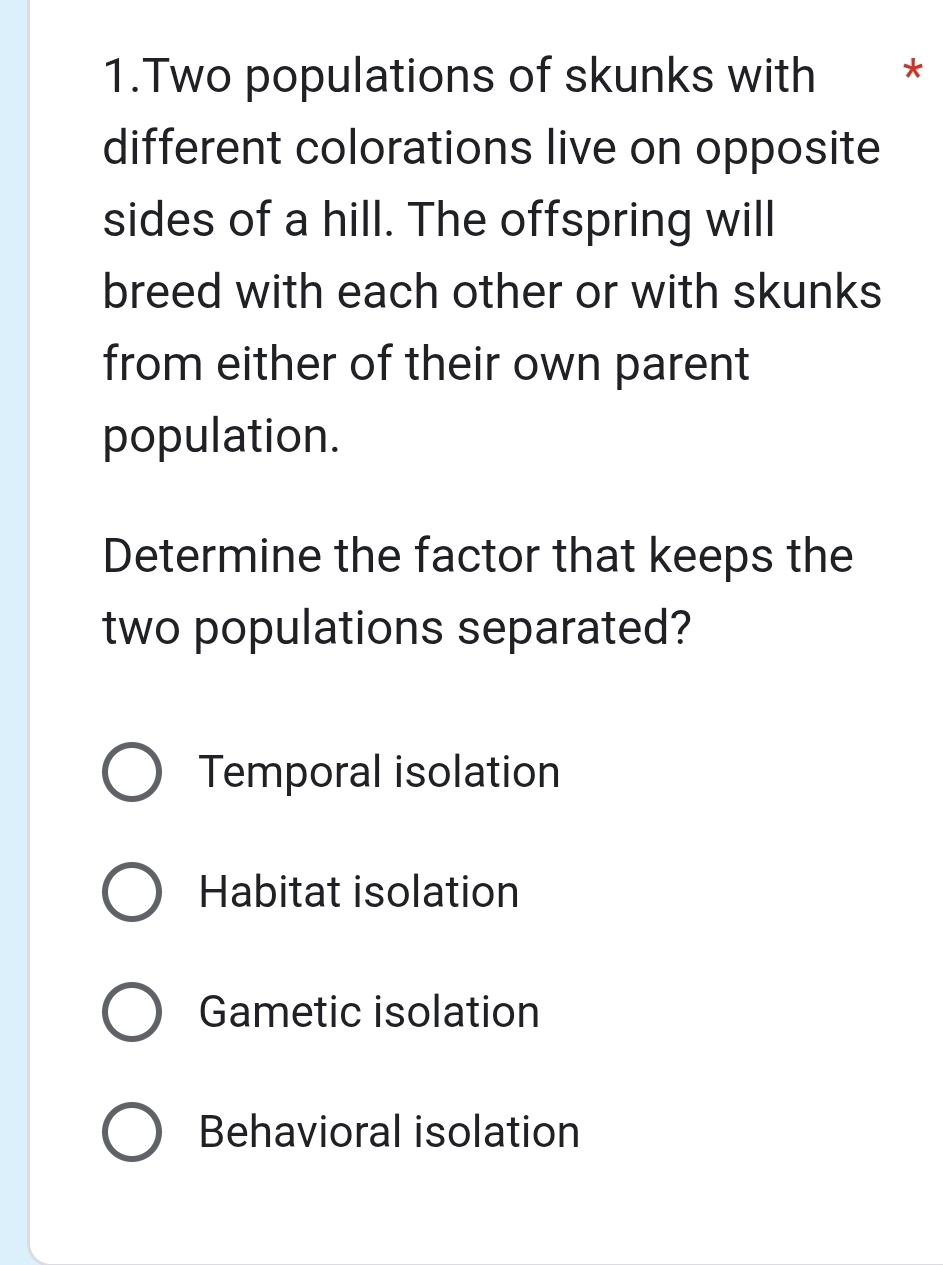This screenshot has width=943, height=1265.
Task: Click the Determine the factor prompt text
Action: point(477,590)
